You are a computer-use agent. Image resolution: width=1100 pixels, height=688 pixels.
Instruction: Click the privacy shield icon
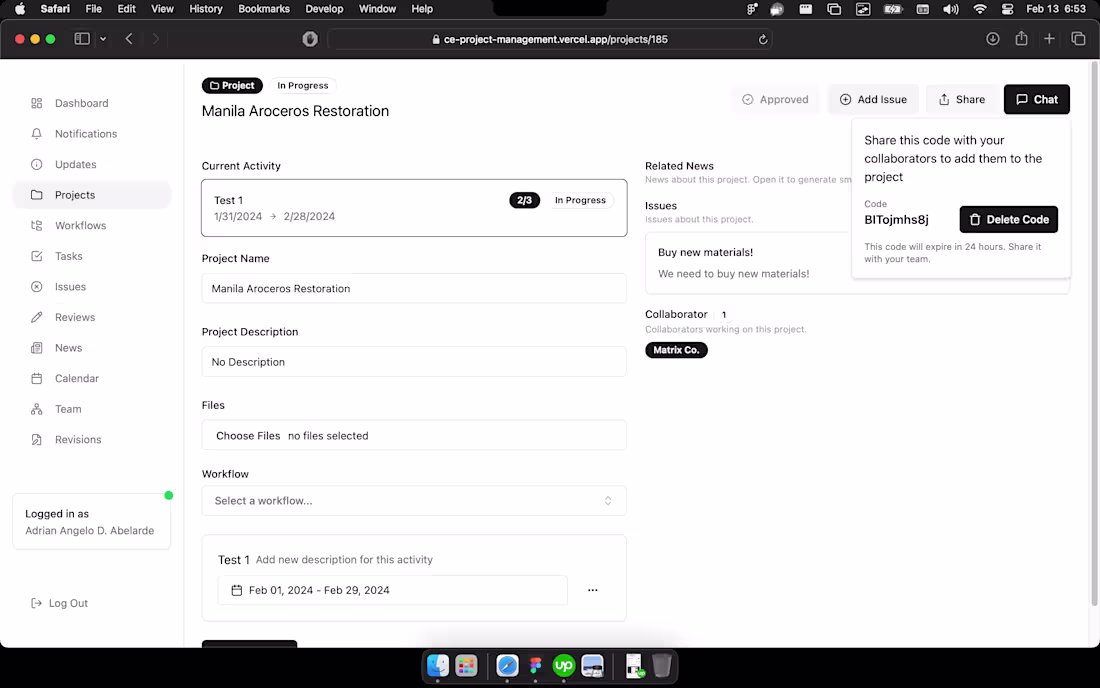click(310, 39)
